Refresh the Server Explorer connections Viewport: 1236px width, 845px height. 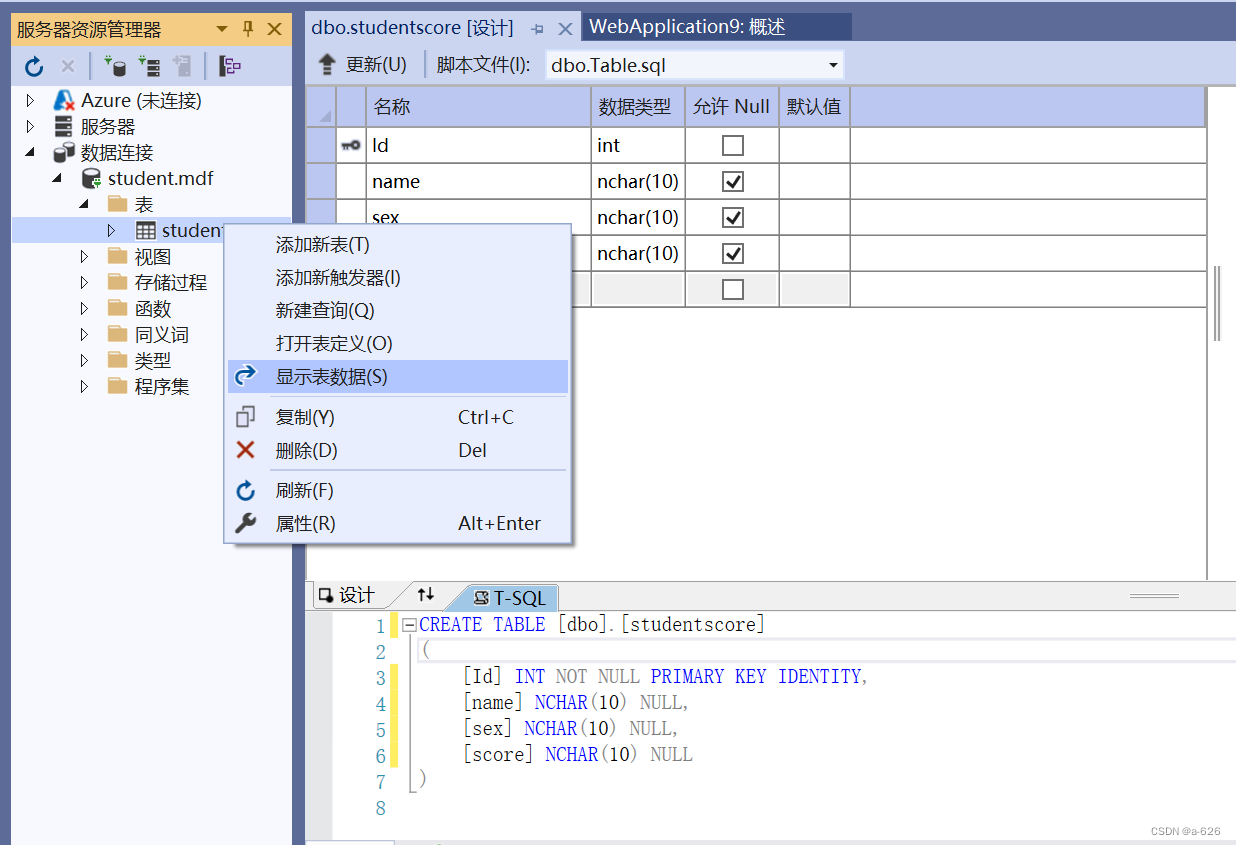pos(33,65)
